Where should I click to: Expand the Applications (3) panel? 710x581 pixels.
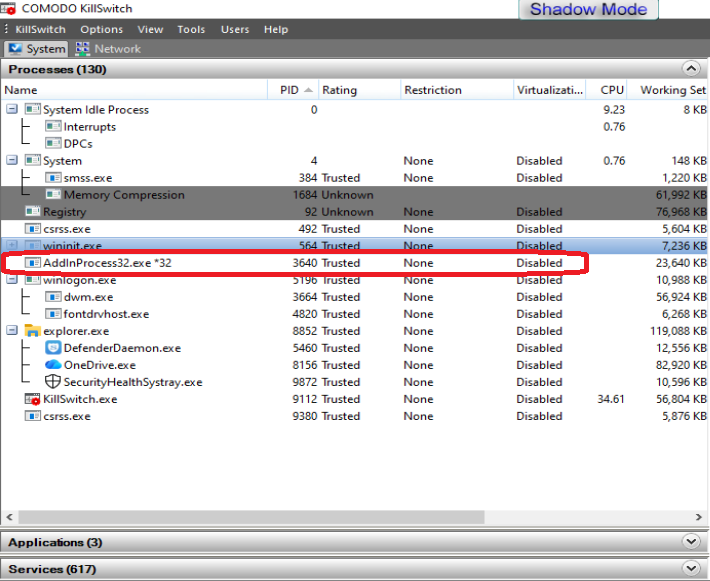tap(691, 542)
